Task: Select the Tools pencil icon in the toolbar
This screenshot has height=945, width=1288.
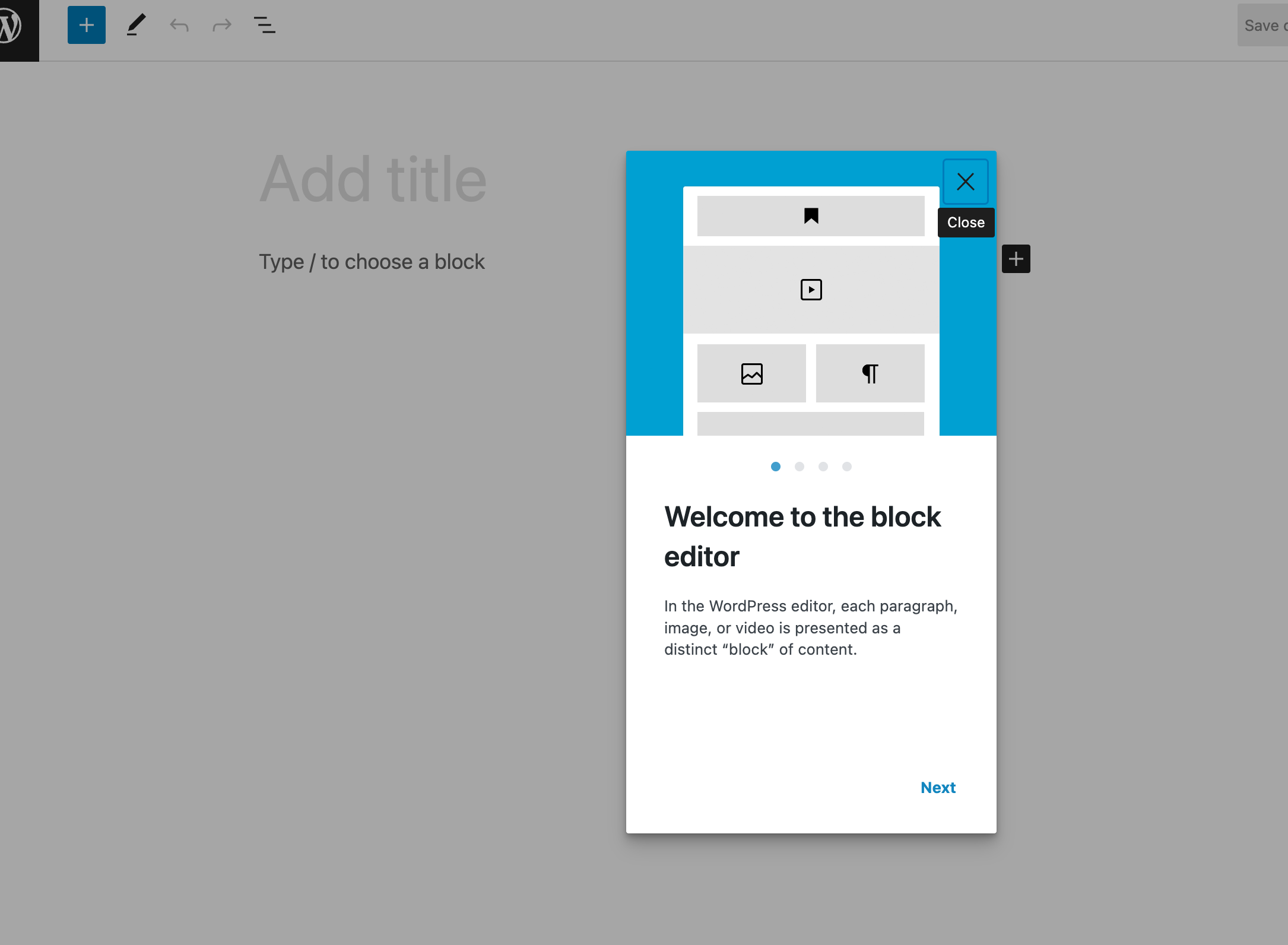Action: pyautogui.click(x=135, y=25)
